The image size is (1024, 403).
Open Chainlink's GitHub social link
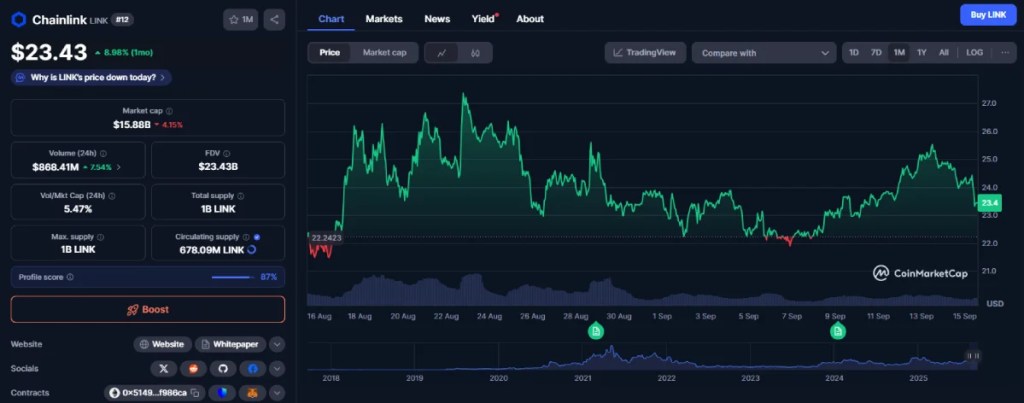[223, 369]
